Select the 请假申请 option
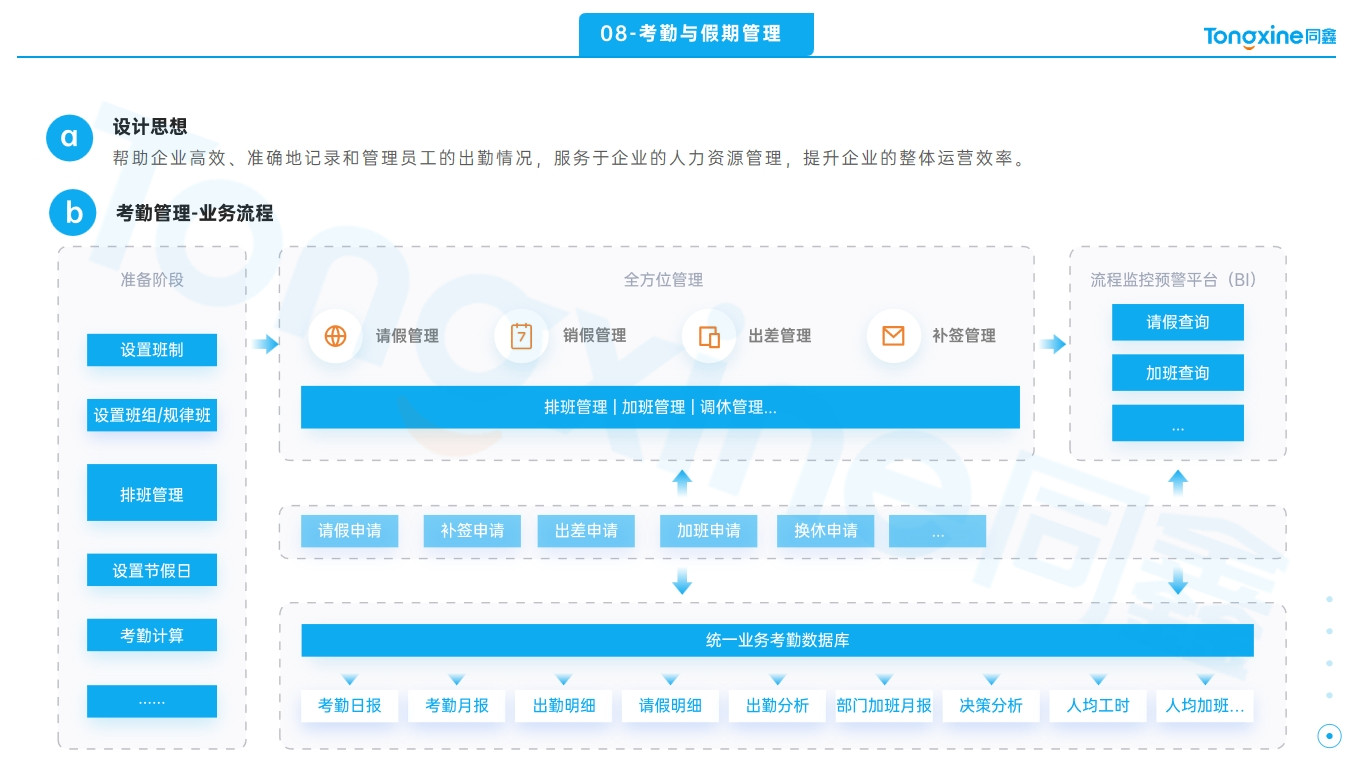The image size is (1356, 769). tap(349, 531)
